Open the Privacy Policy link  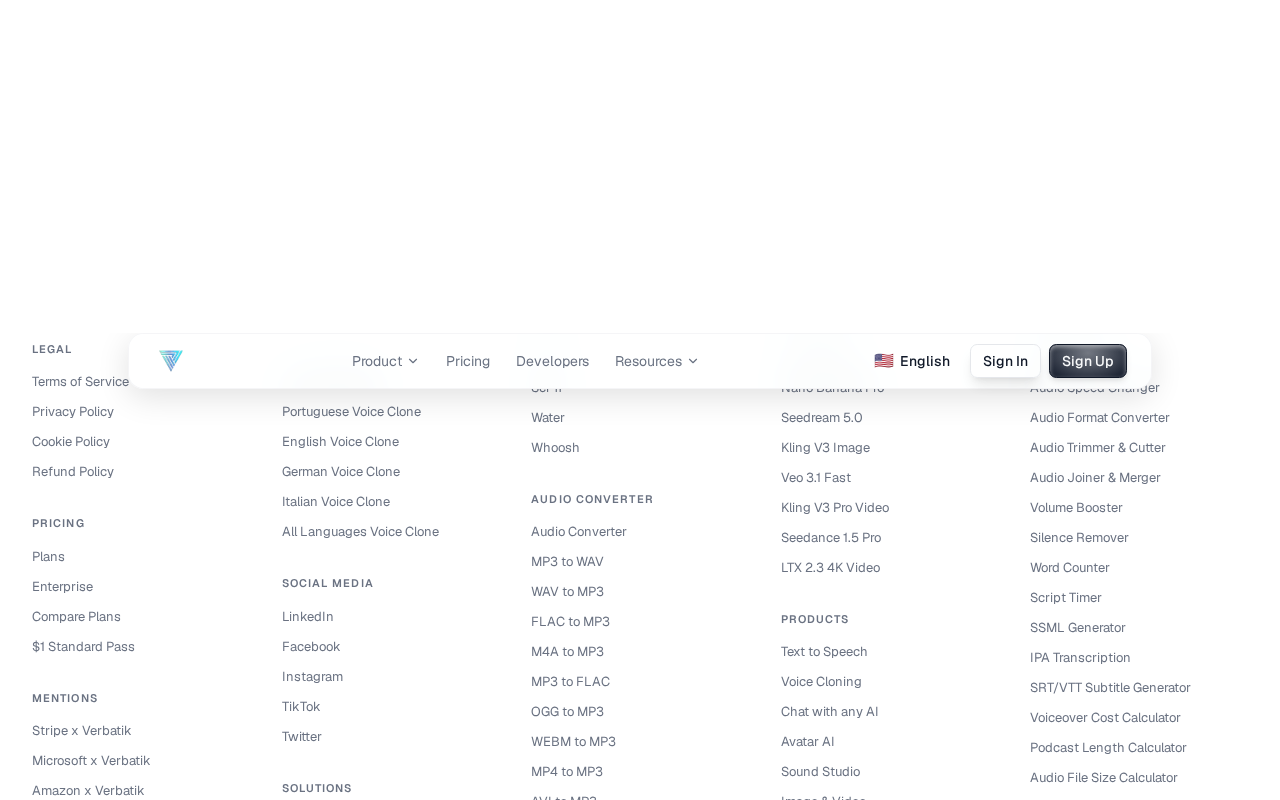73,412
